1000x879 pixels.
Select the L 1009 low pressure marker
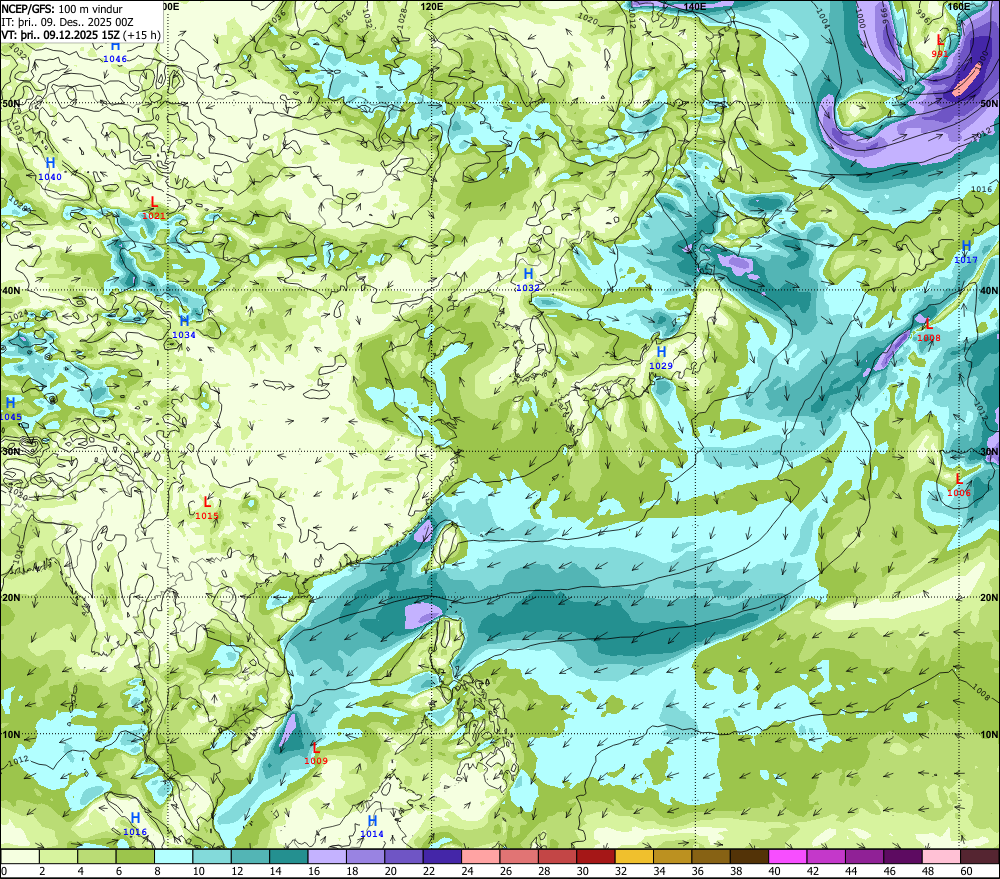(316, 753)
